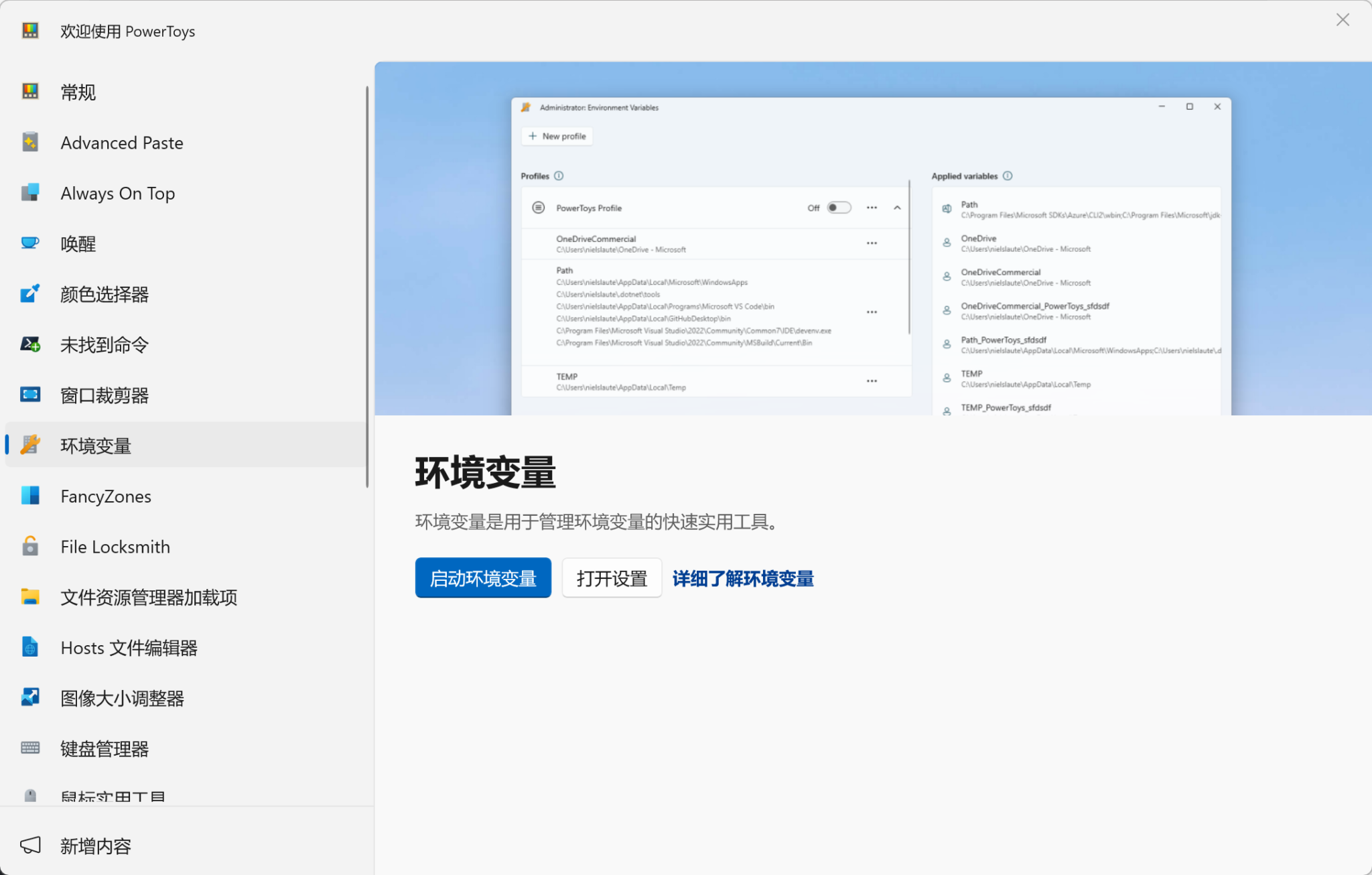The image size is (1372, 875).
Task: Select 图像大小调整器 (Image Resizer)
Action: click(123, 697)
